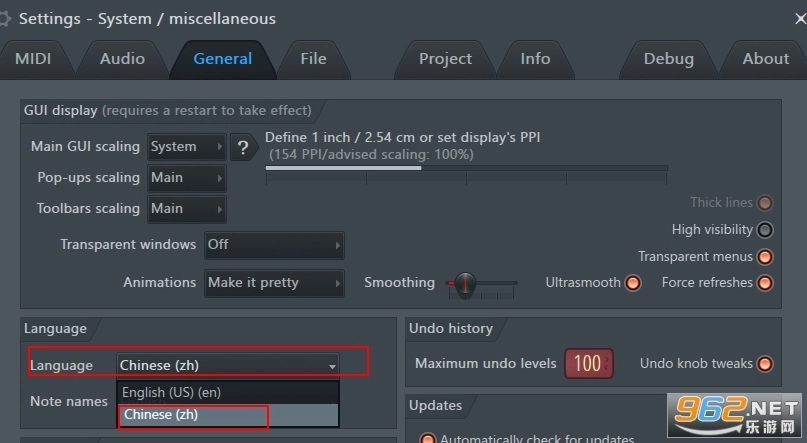This screenshot has height=443, width=807.
Task: Toggle the High visibility option
Action: pyautogui.click(x=765, y=230)
